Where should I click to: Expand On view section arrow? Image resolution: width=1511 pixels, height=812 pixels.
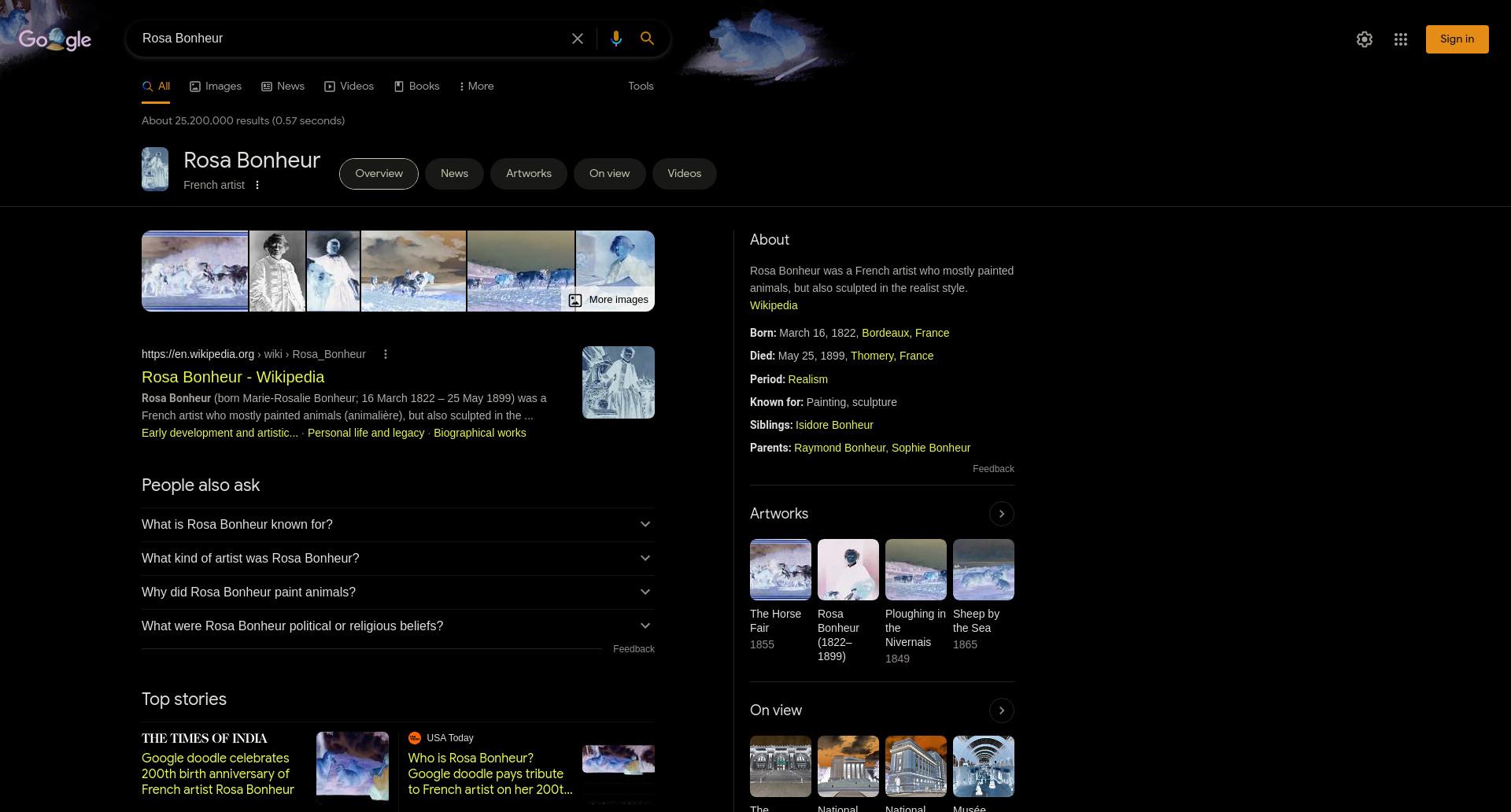click(x=1001, y=710)
